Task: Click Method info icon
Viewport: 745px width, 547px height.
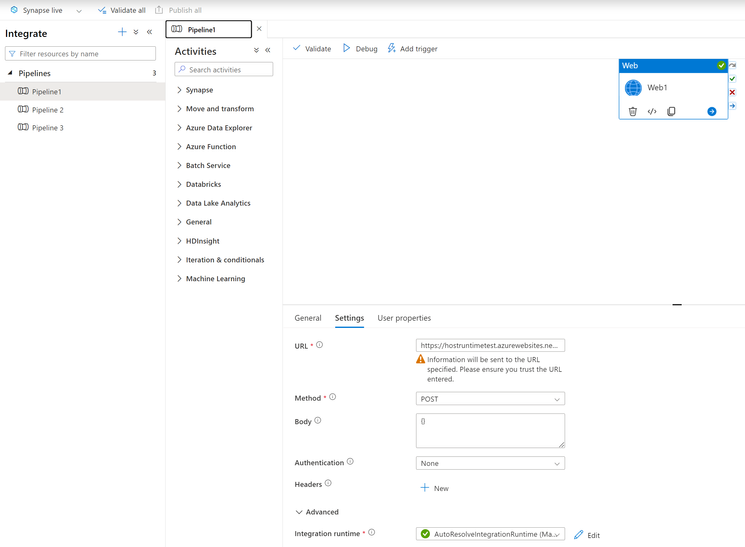Action: pyautogui.click(x=333, y=397)
